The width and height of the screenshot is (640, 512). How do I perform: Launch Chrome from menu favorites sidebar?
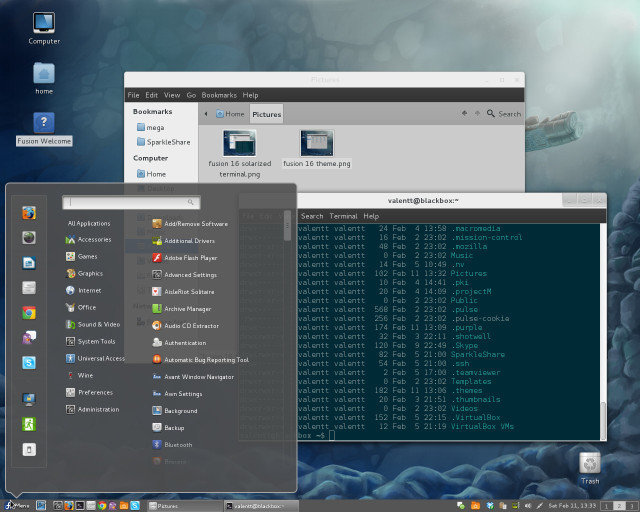pyautogui.click(x=29, y=313)
